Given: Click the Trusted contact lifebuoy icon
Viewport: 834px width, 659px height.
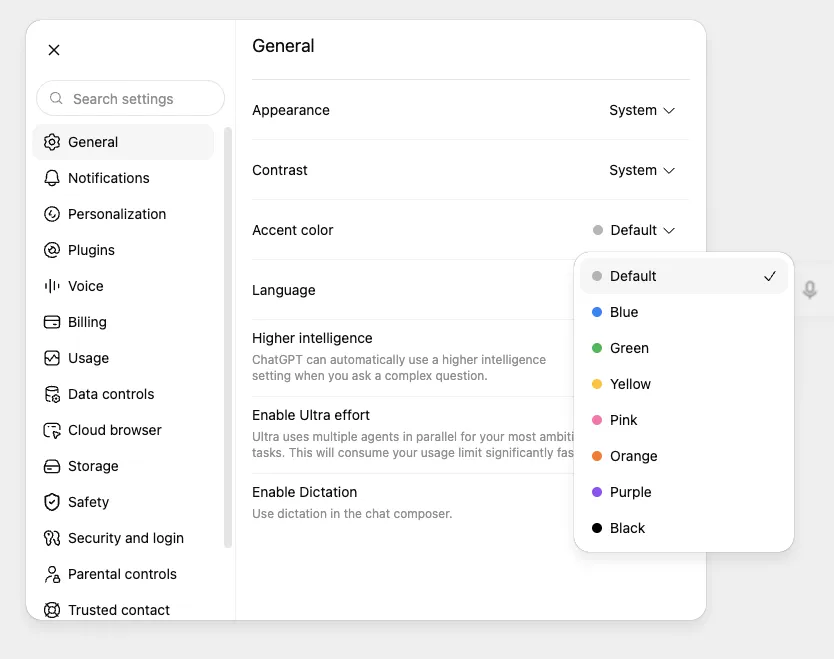Looking at the screenshot, I should pyautogui.click(x=52, y=610).
